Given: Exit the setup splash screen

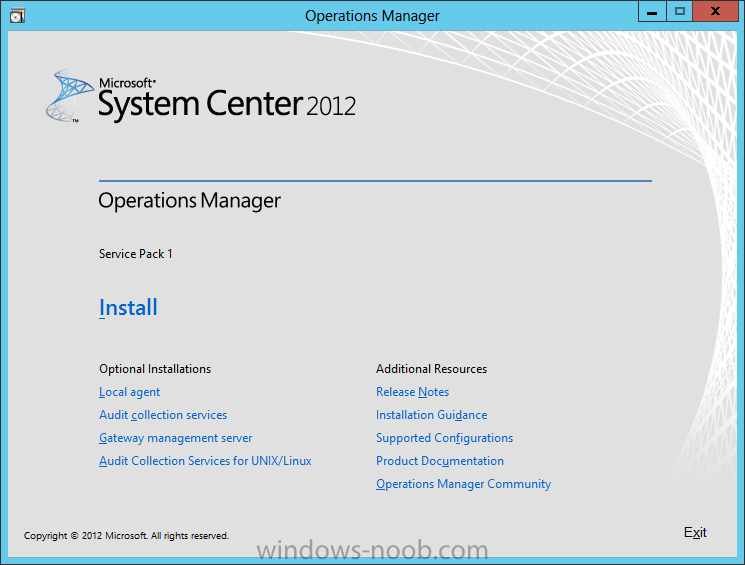Looking at the screenshot, I should pos(695,532).
